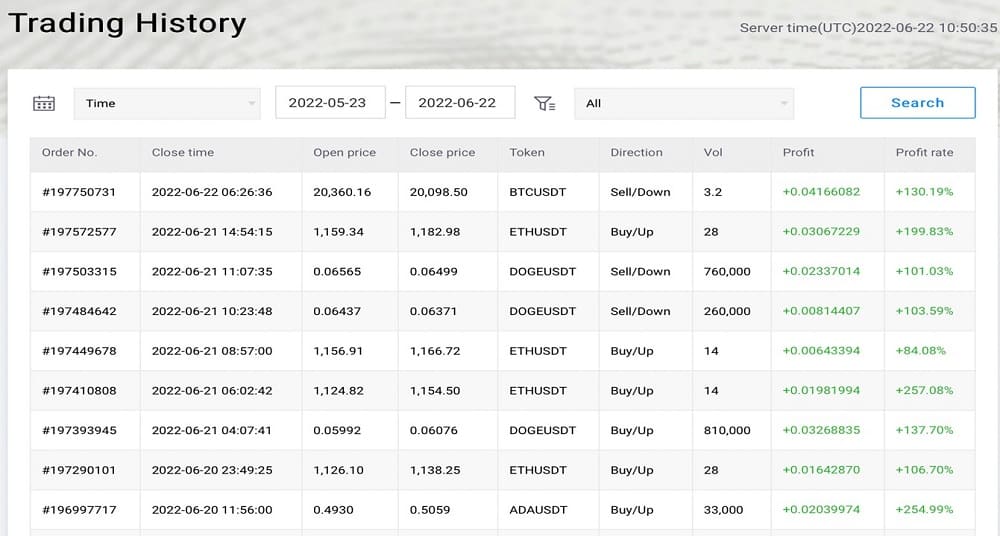Click the ADAUSDT token cell
The width and height of the screenshot is (1000, 536).
[x=539, y=510]
